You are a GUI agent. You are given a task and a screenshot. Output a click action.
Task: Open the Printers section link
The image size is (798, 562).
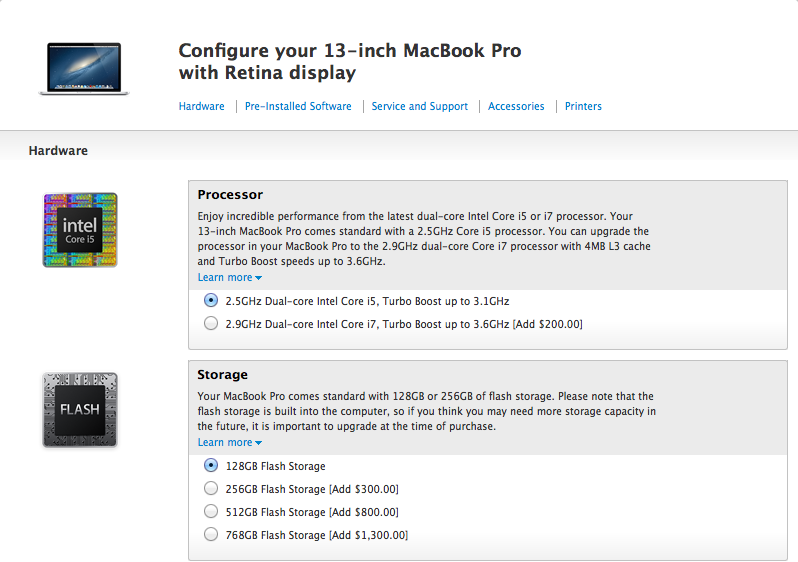583,106
